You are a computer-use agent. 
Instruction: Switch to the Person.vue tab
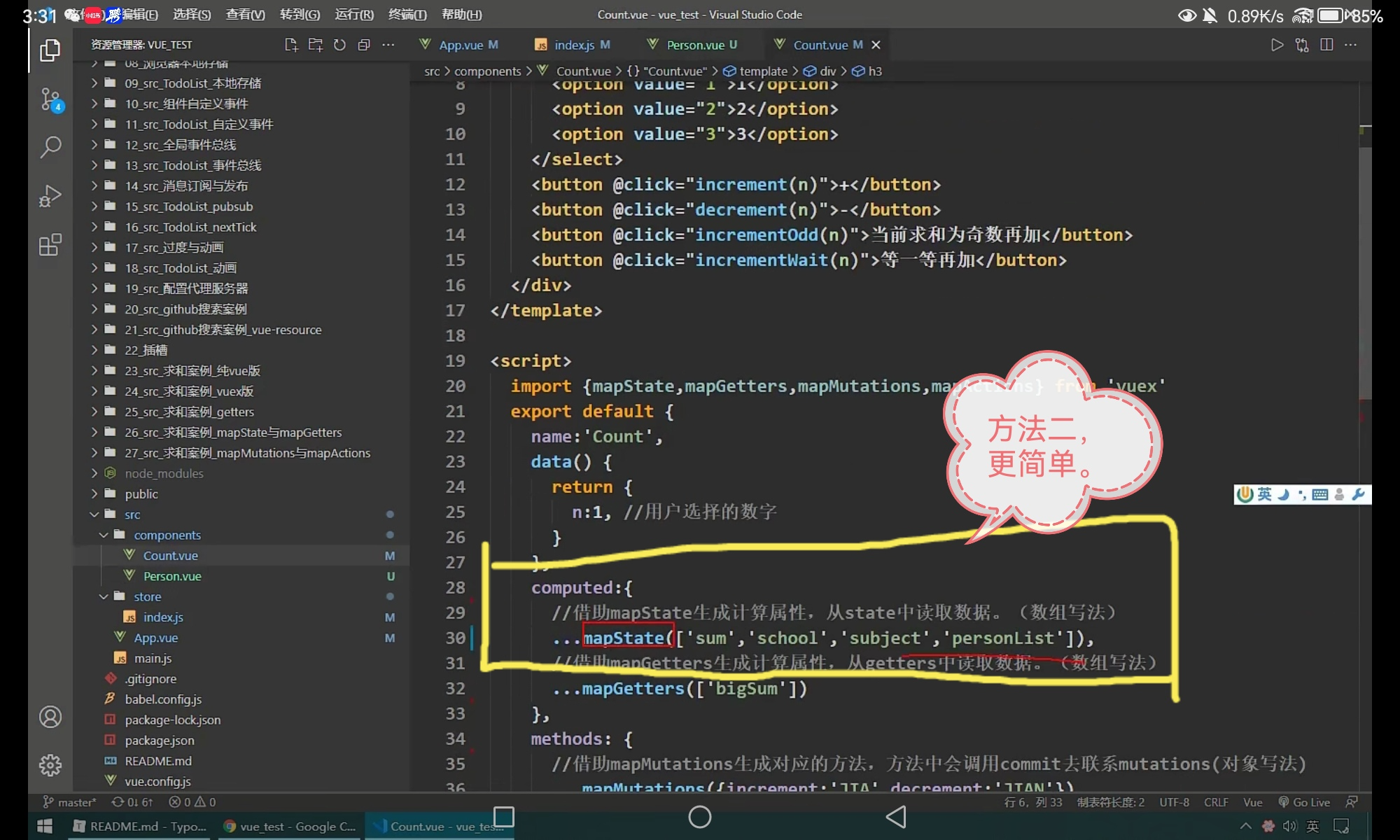click(x=694, y=45)
